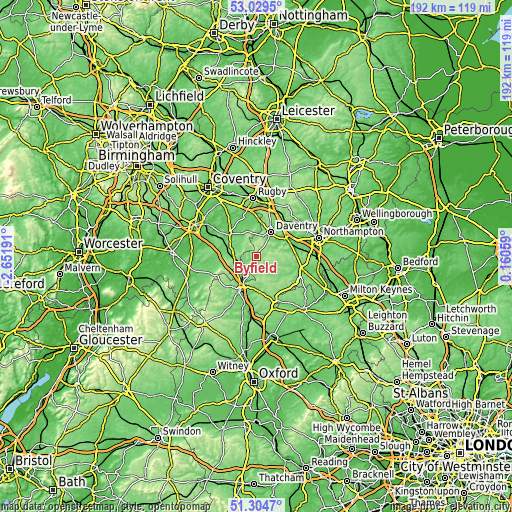Image resolution: width=512 pixels, height=512 pixels.
Task: Click the Daventry town marker circle
Action: (x=271, y=232)
